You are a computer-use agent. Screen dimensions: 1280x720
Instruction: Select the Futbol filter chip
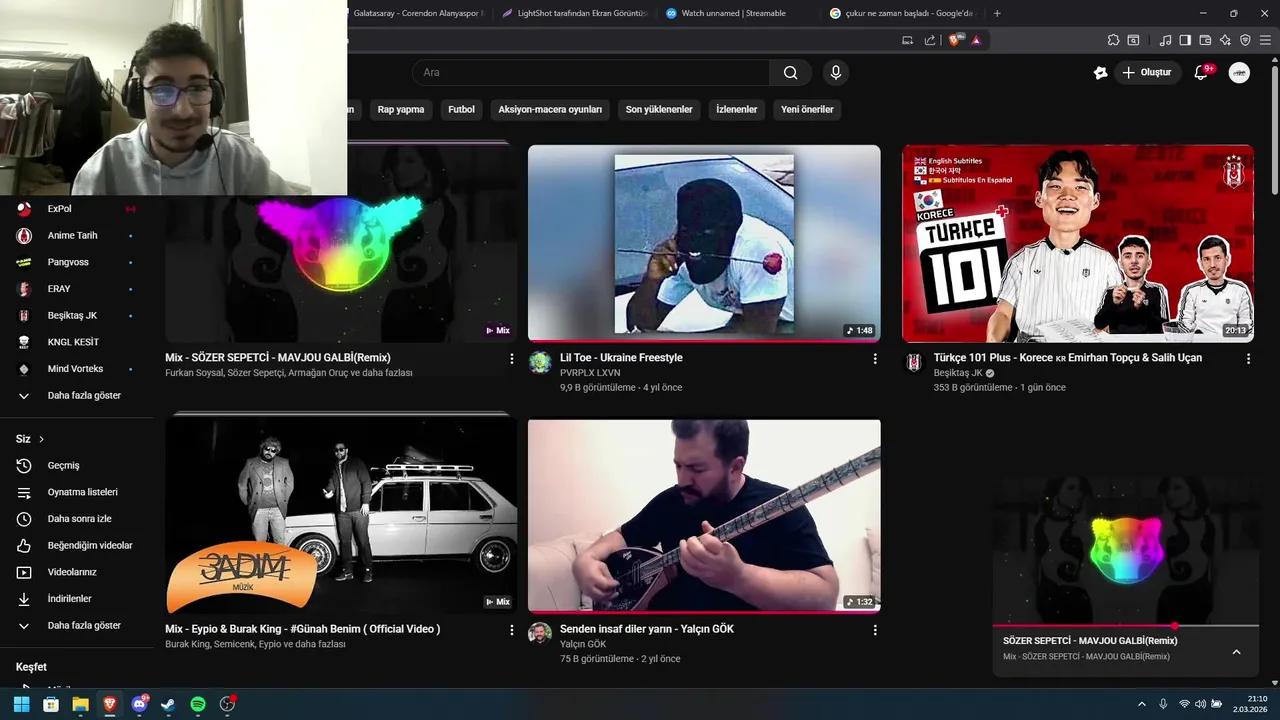(461, 109)
